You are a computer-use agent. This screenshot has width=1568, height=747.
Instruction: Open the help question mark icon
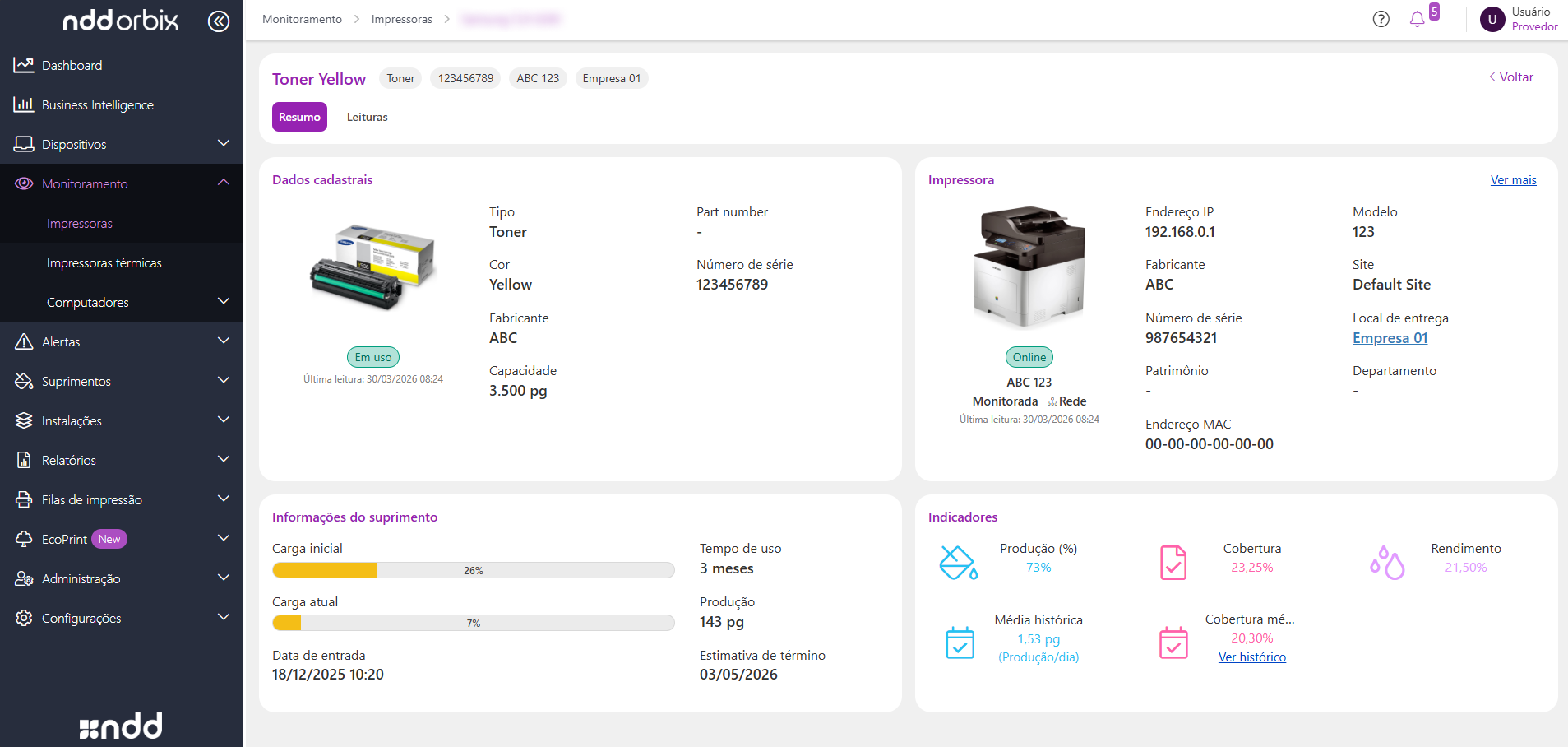click(1381, 19)
